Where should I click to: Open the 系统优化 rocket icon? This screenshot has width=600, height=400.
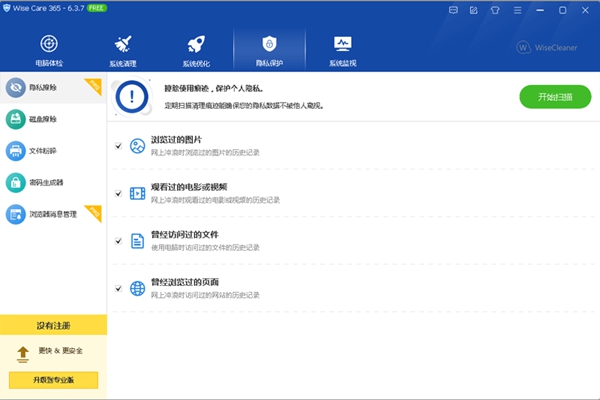point(196,51)
